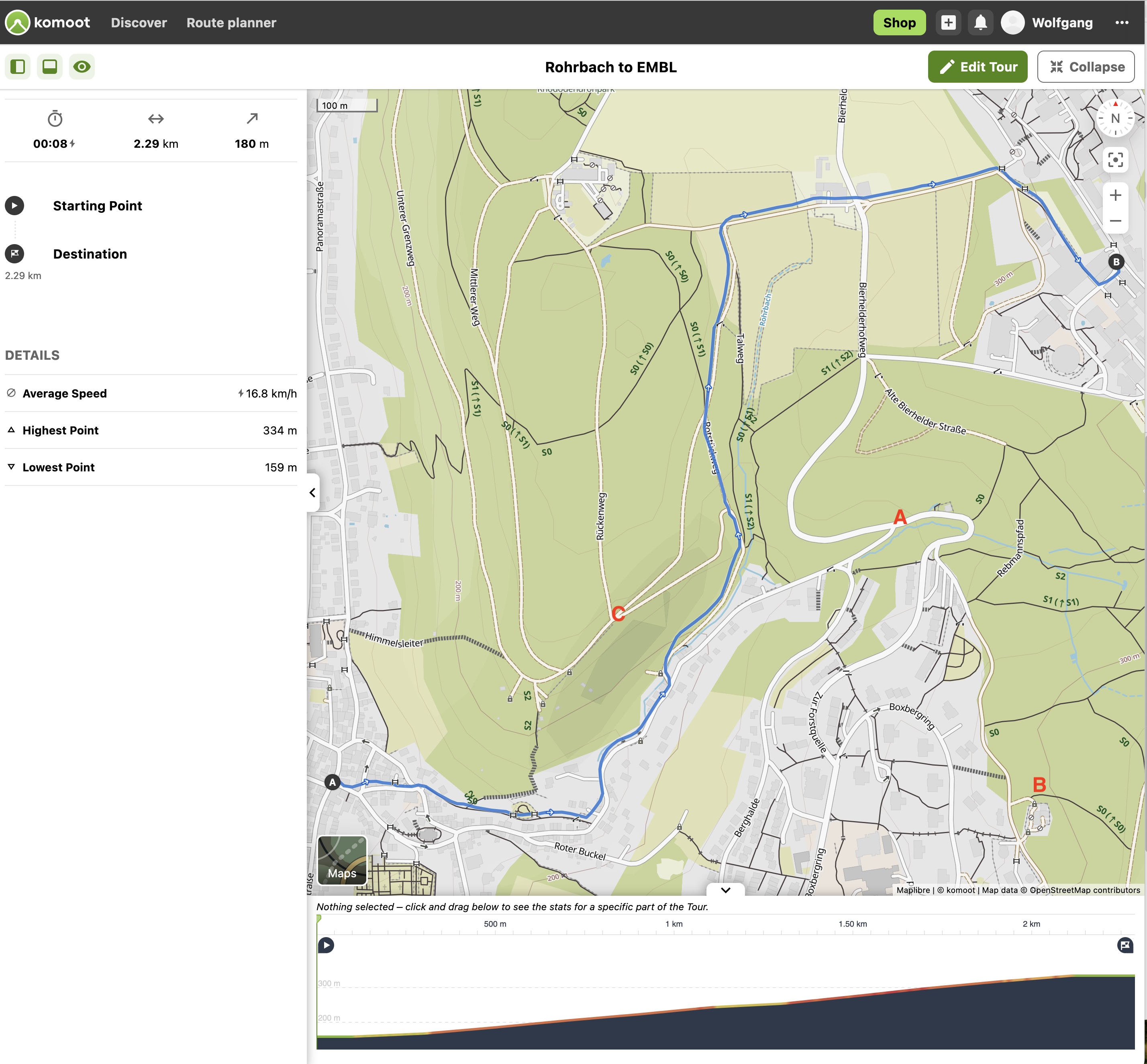This screenshot has width=1147, height=1064.
Task: Toggle the left sidebar panel layout
Action: tap(18, 67)
